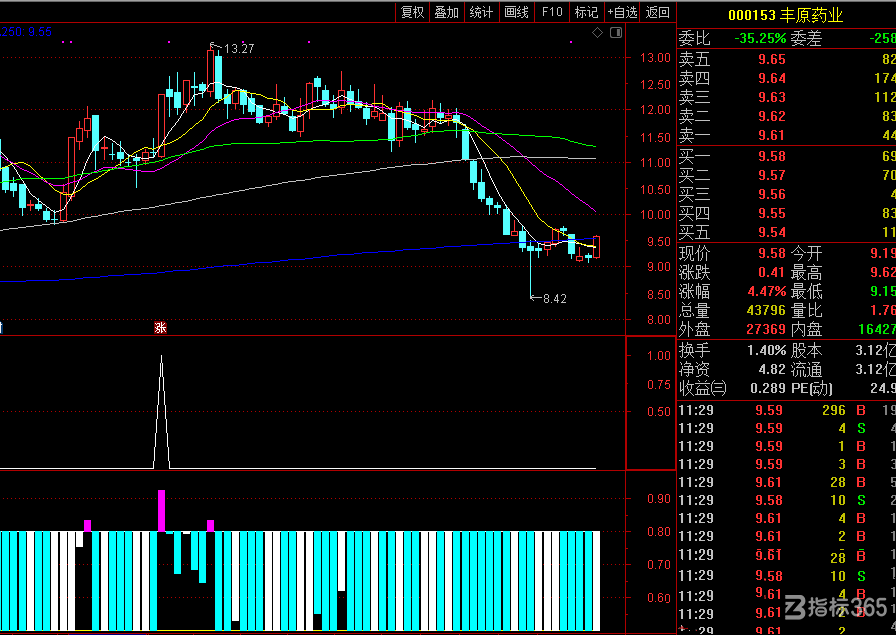
Task: Select the 卖五 ask price 9.65
Action: point(772,59)
